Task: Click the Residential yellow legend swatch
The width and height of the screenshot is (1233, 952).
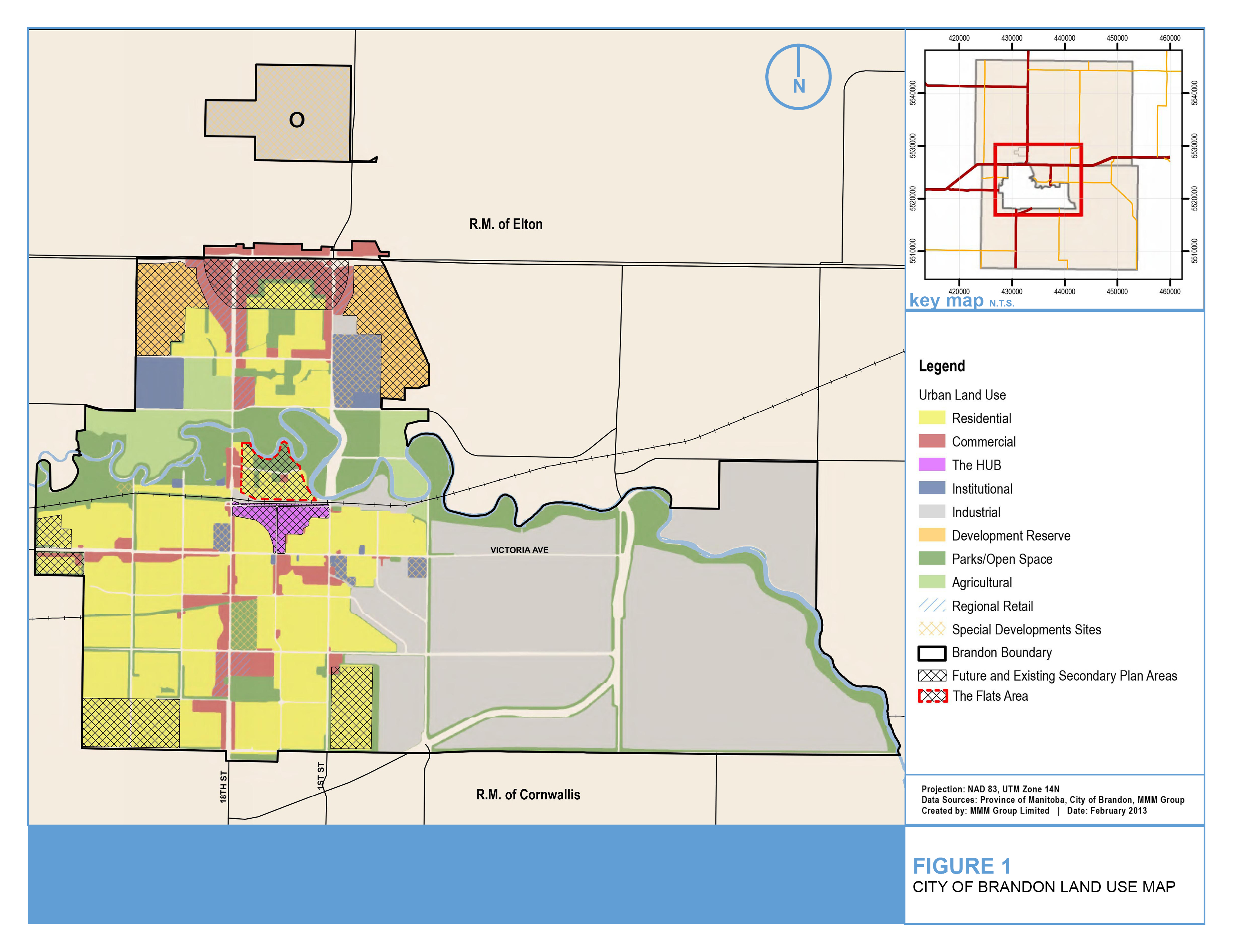Action: pyautogui.click(x=932, y=418)
